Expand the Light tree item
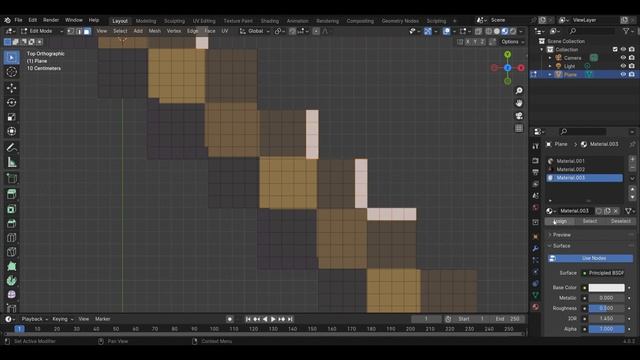The height and width of the screenshot is (360, 640). [x=550, y=66]
